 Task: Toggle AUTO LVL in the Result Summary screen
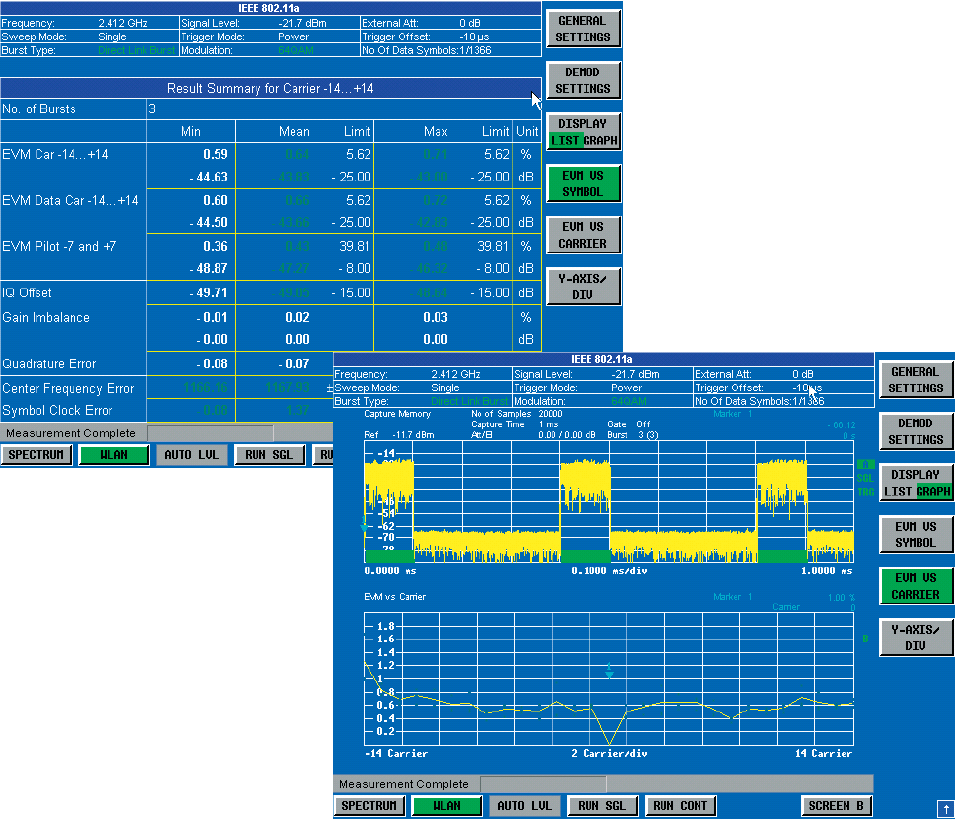[x=190, y=455]
